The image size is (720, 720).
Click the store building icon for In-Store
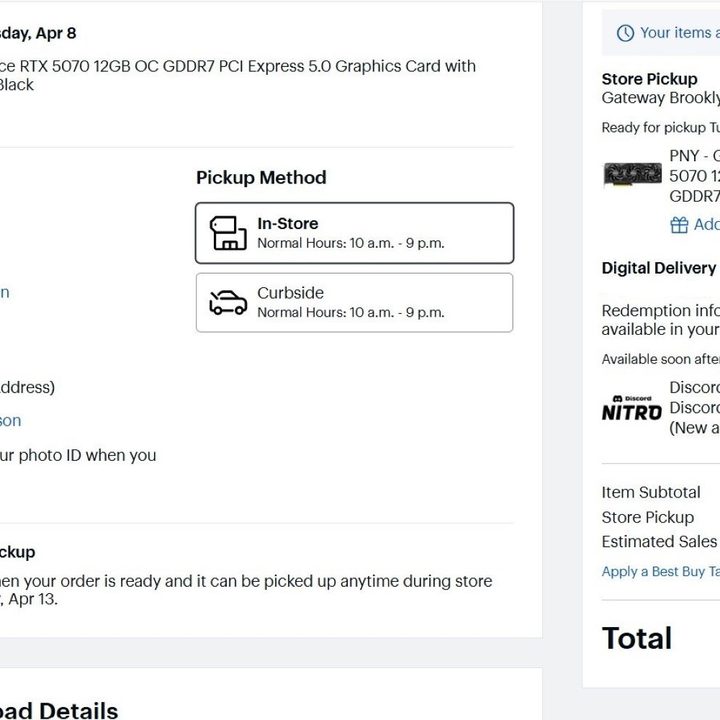point(228,233)
